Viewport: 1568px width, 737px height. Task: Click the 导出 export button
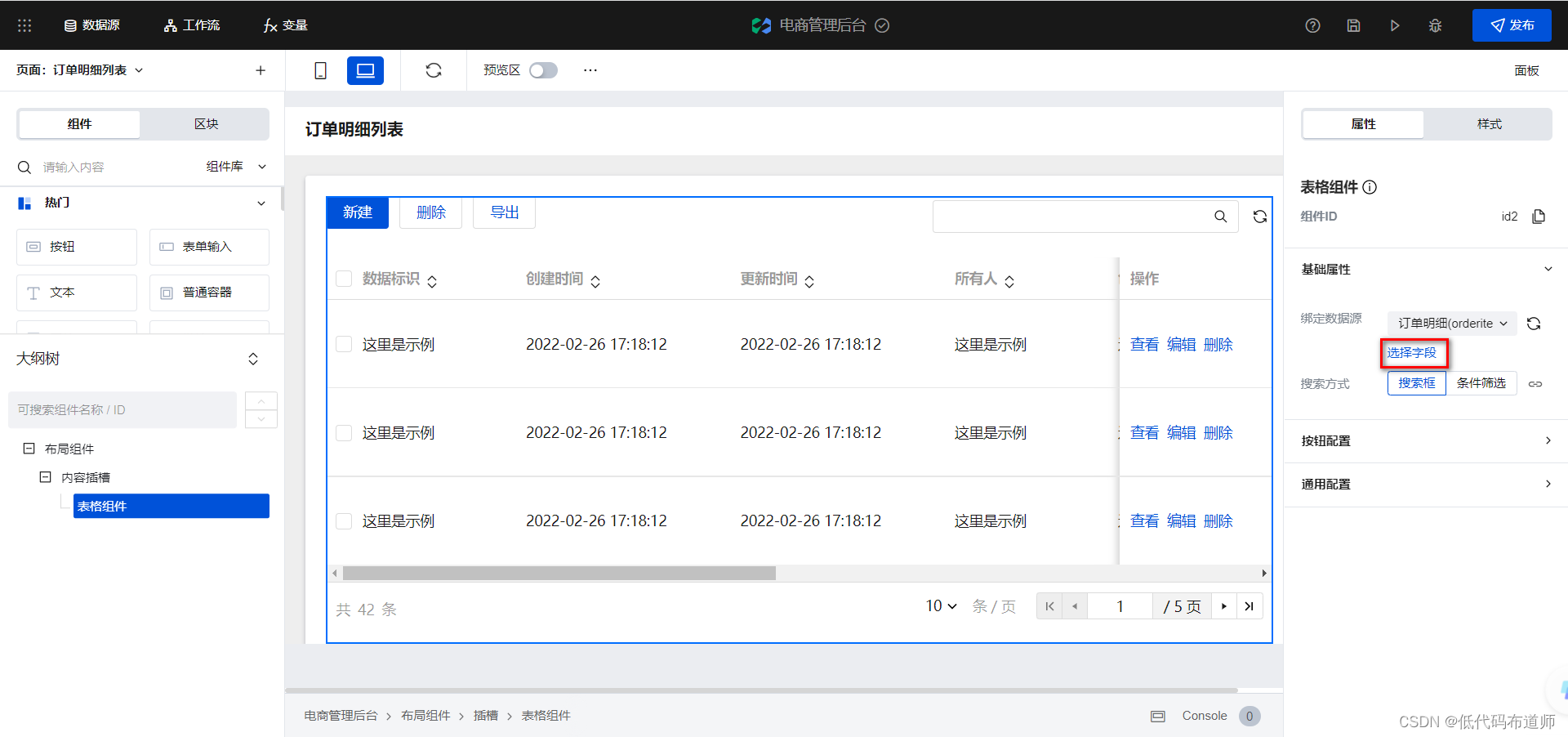click(x=505, y=212)
